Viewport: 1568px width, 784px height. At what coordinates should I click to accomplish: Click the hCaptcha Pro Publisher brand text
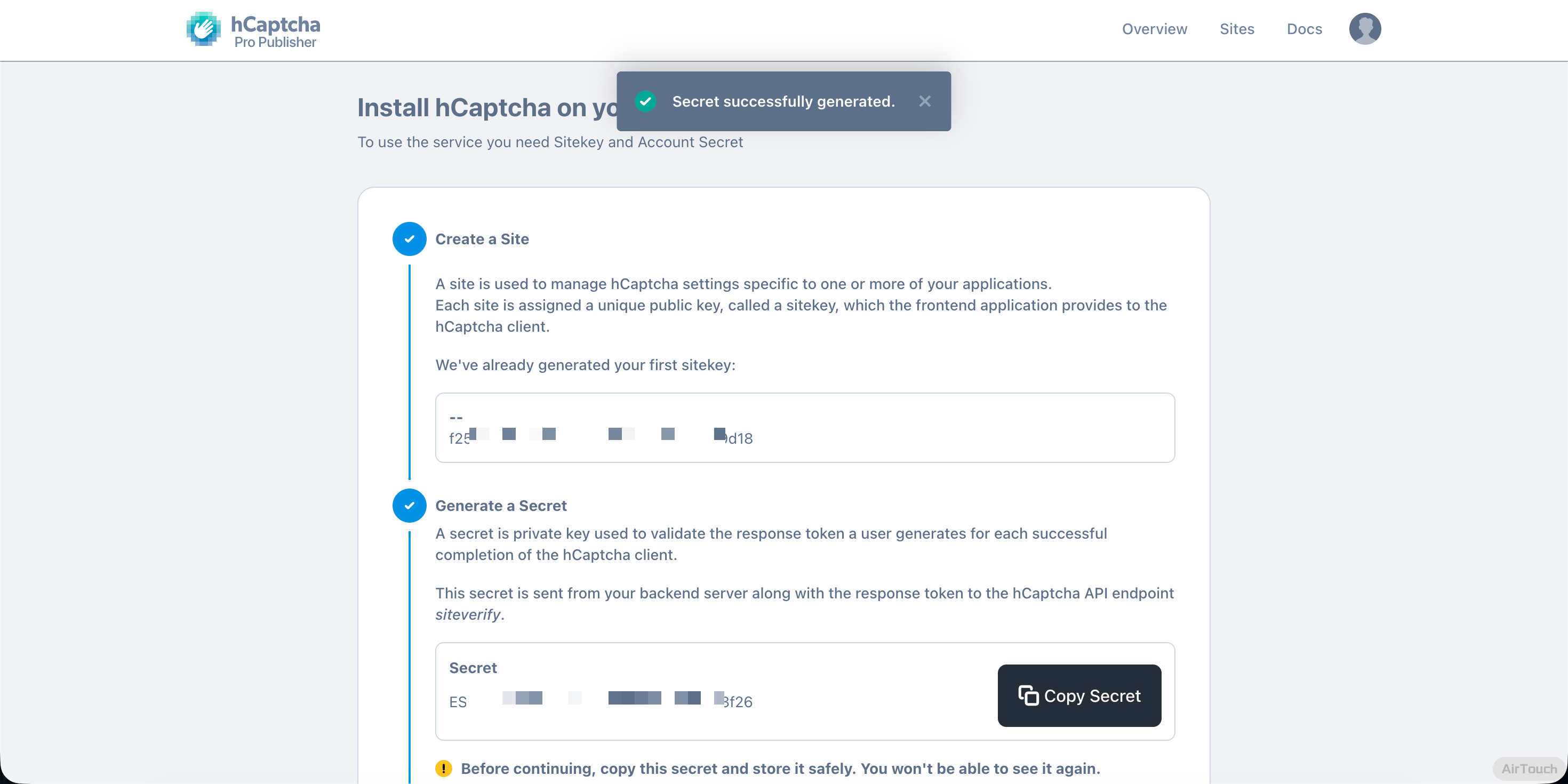click(275, 31)
